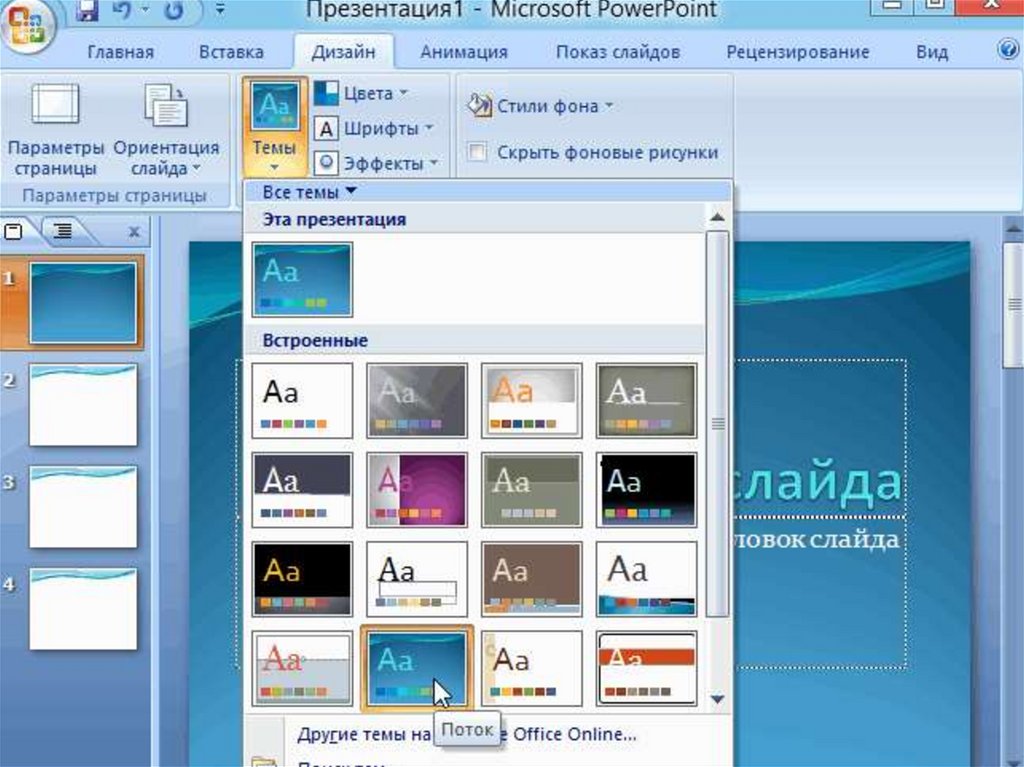The width and height of the screenshot is (1024, 767).
Task: Click the theme gallery scrollbar thumb
Action: [x=718, y=423]
